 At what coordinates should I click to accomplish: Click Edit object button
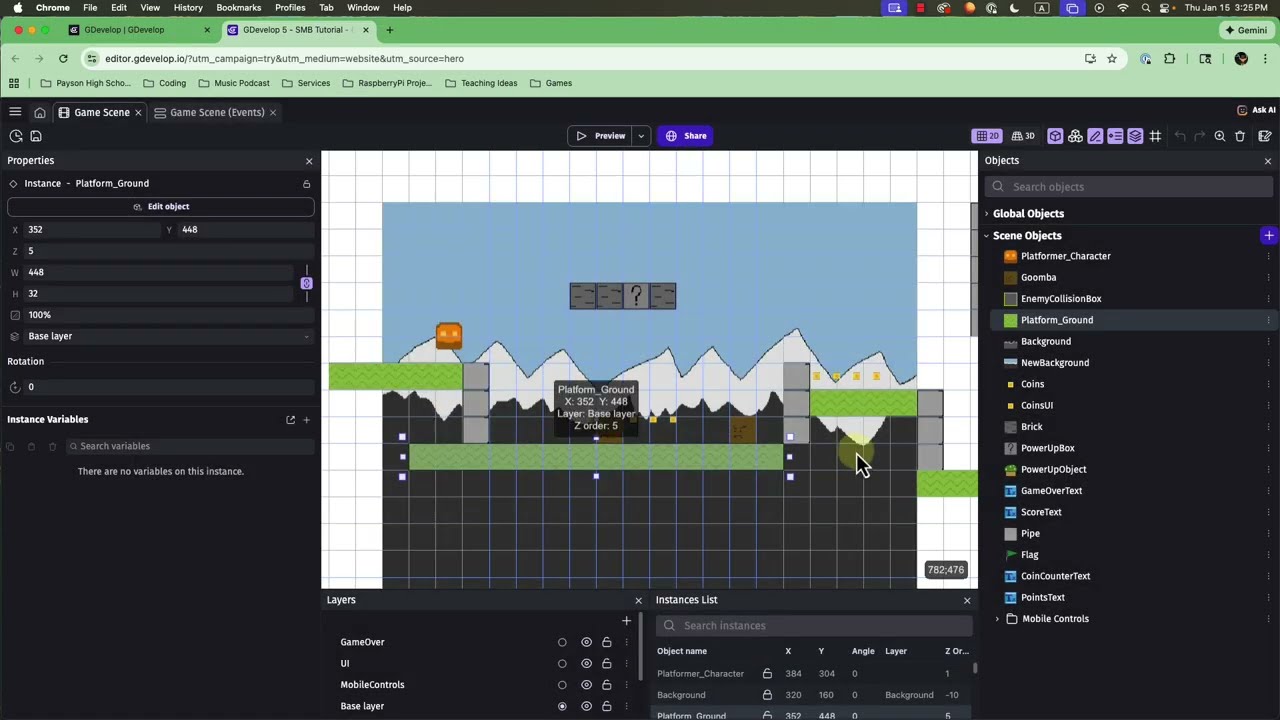tap(161, 206)
